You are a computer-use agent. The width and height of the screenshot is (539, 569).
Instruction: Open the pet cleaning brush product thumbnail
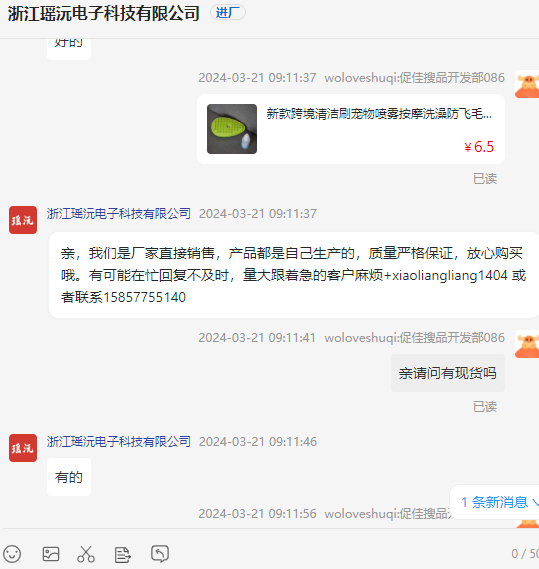click(x=232, y=129)
